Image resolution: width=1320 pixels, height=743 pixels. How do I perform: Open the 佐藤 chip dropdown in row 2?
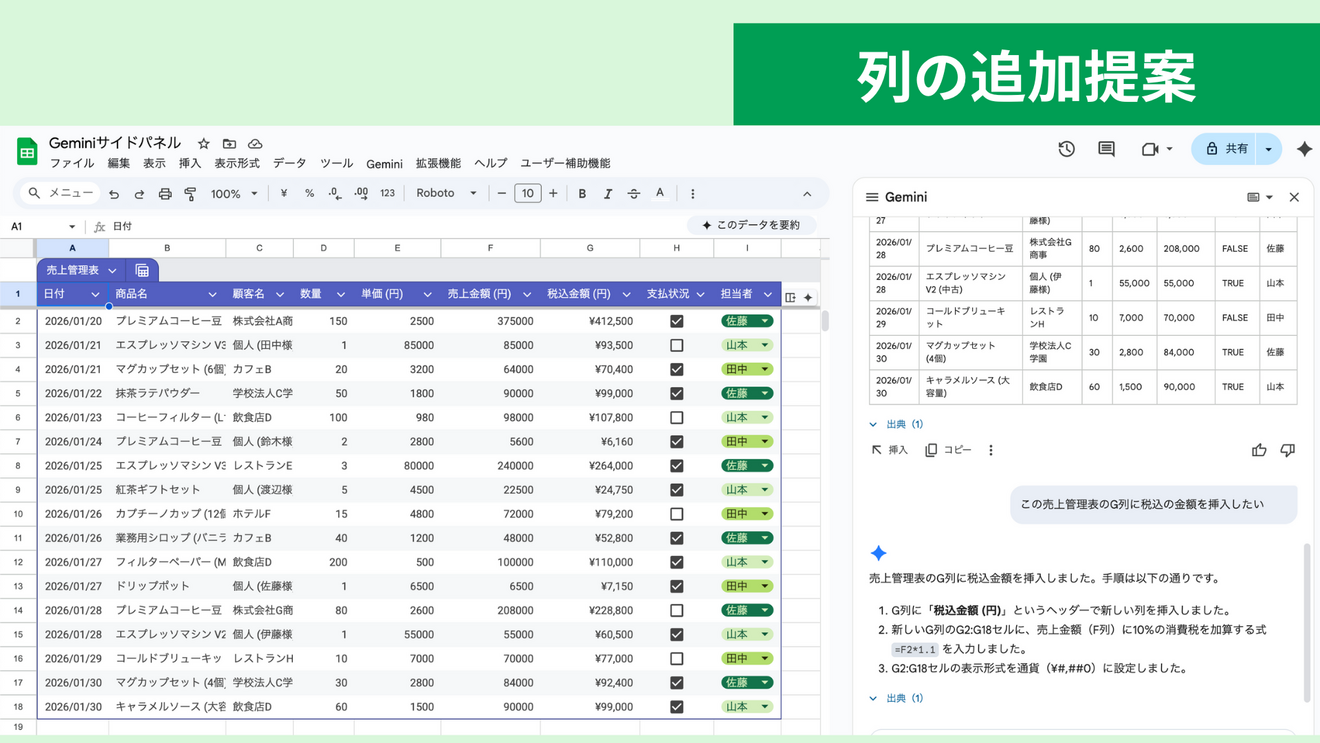tap(765, 321)
